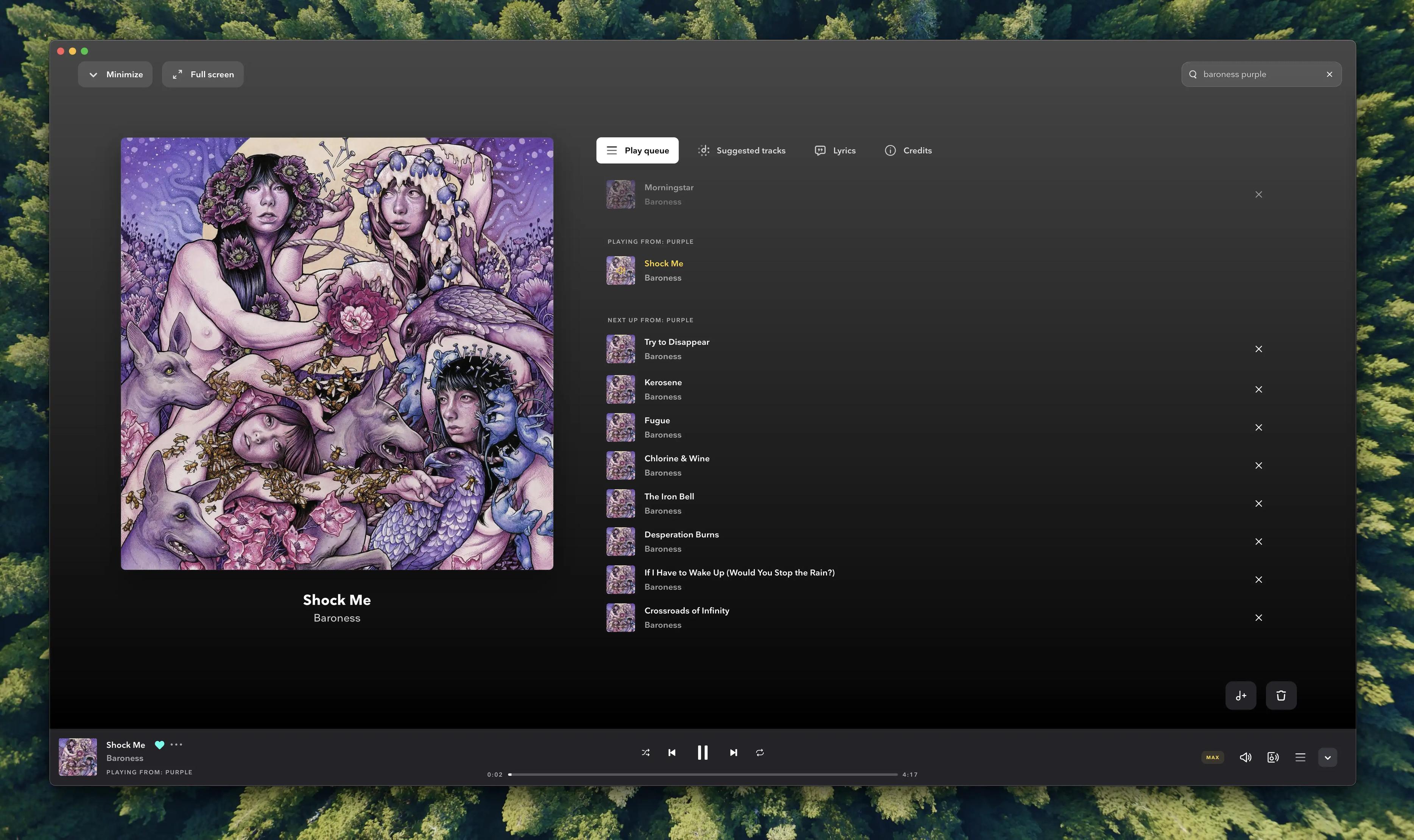Add queue to playlist via note-plus icon
Screen dimensions: 1414x840
(x=1241, y=696)
